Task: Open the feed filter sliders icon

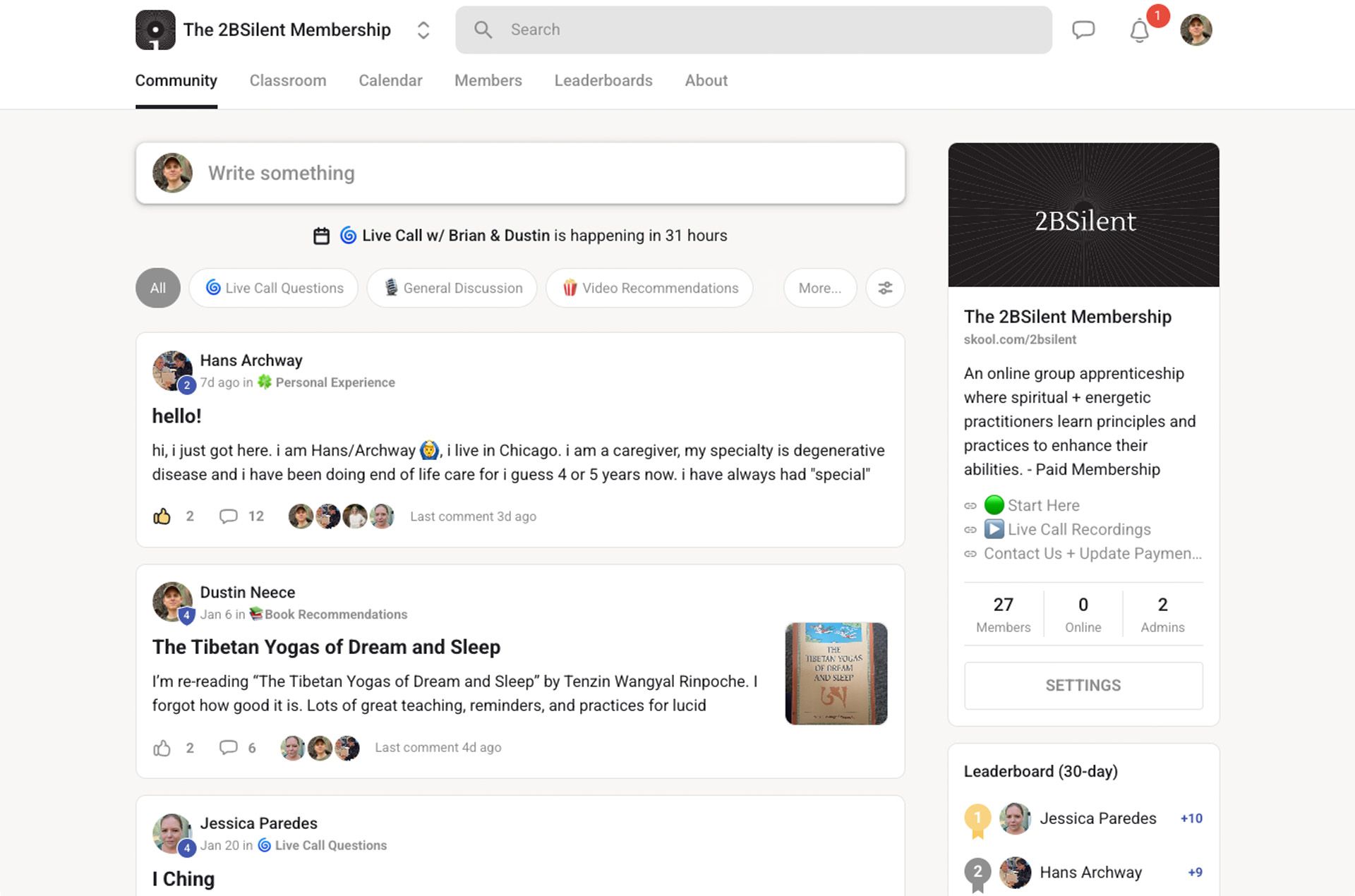Action: [885, 288]
